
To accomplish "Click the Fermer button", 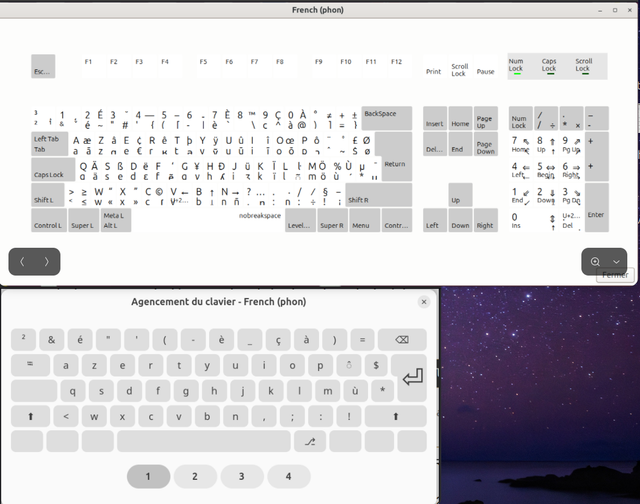I will 615,275.
